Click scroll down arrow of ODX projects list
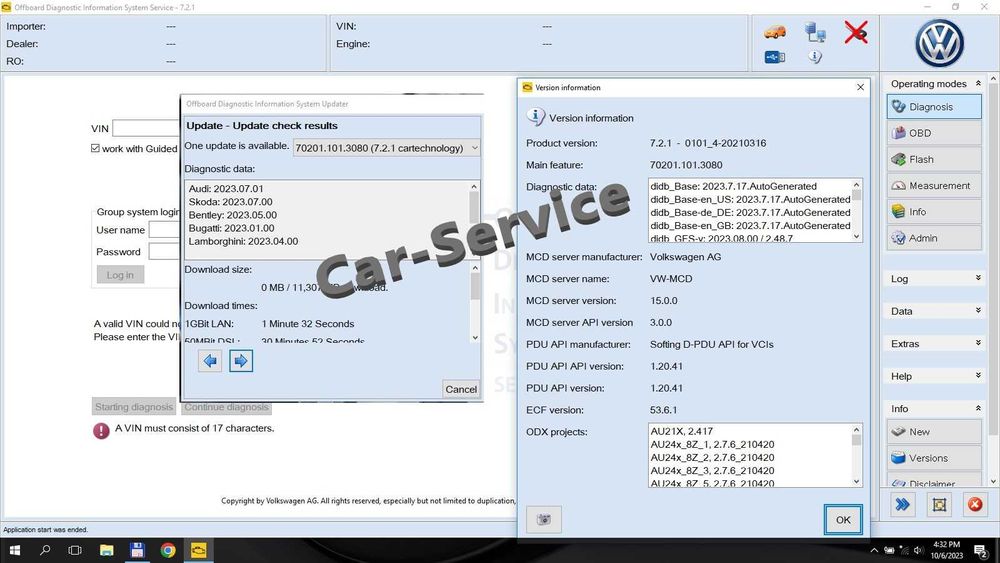Viewport: 1000px width, 563px height. tap(856, 481)
